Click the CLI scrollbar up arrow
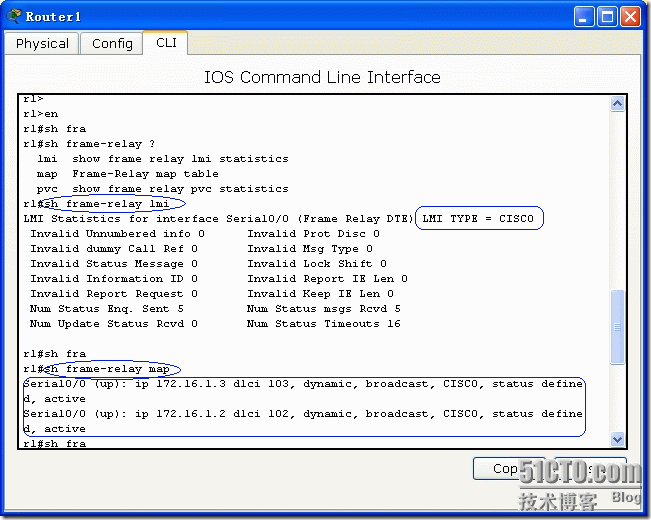 click(x=617, y=103)
